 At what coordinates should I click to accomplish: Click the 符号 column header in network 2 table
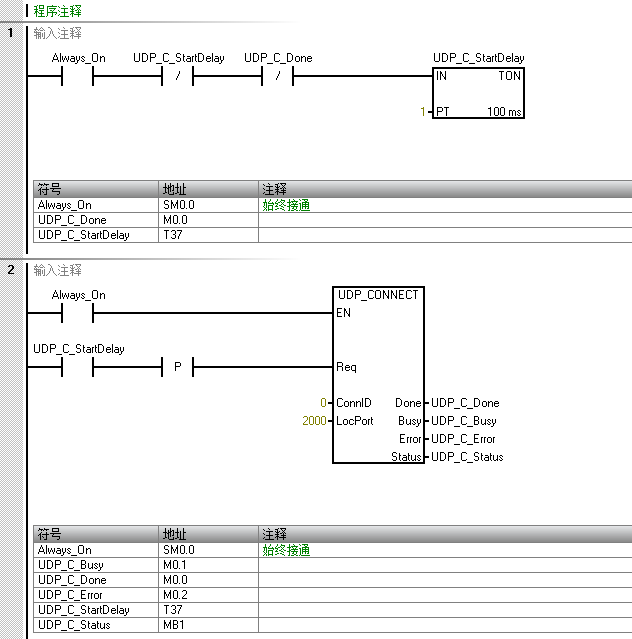coord(96,534)
